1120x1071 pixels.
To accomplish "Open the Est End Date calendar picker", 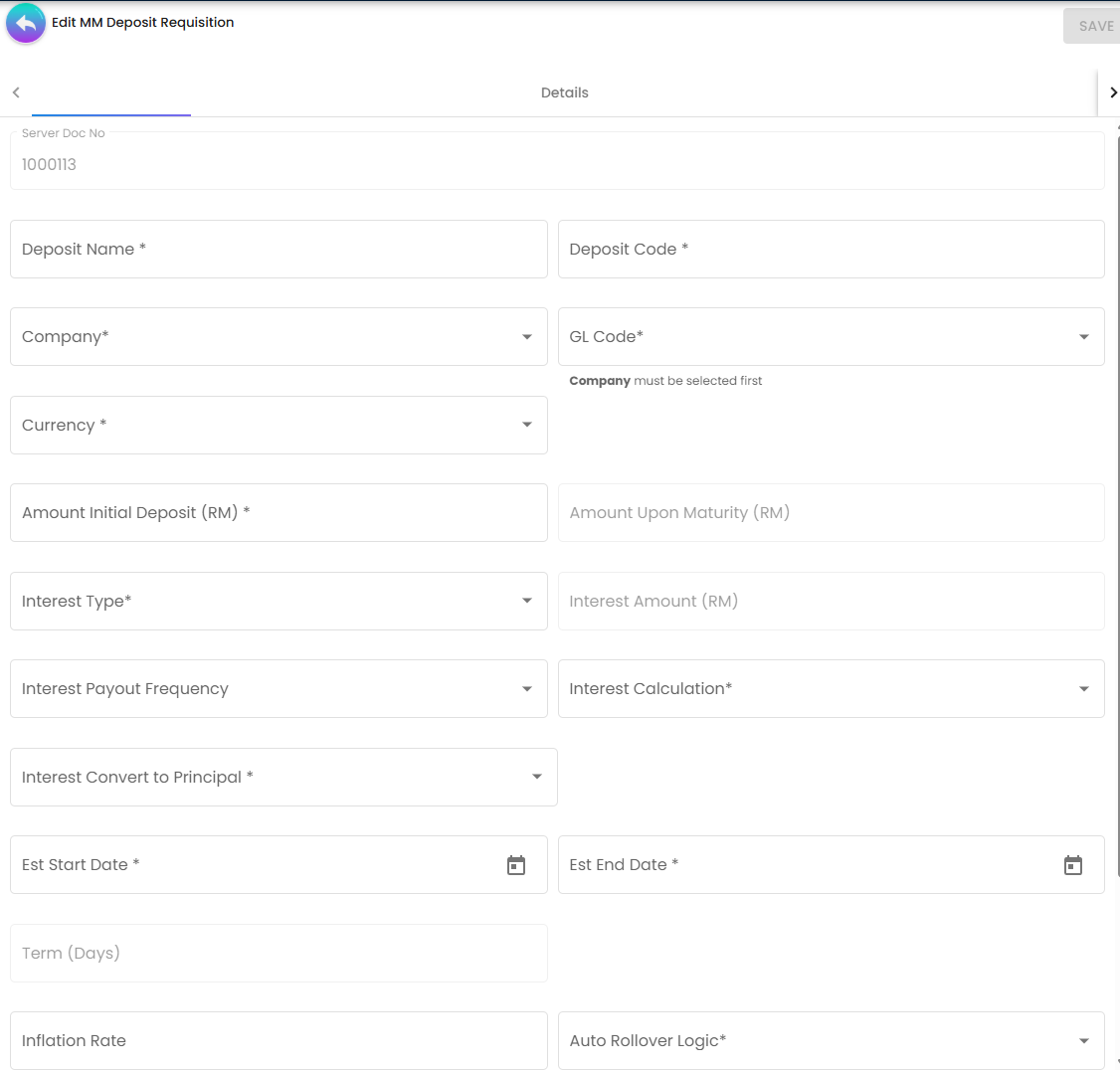I will [1073, 865].
